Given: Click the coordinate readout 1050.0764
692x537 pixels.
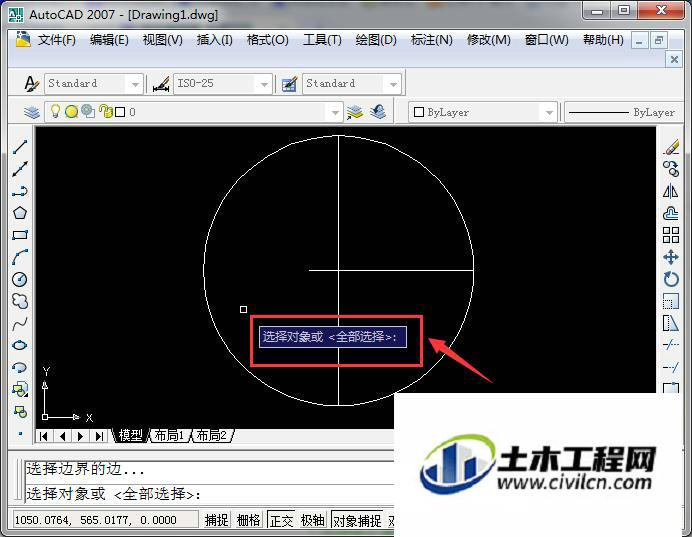Looking at the screenshot, I should 105,520.
